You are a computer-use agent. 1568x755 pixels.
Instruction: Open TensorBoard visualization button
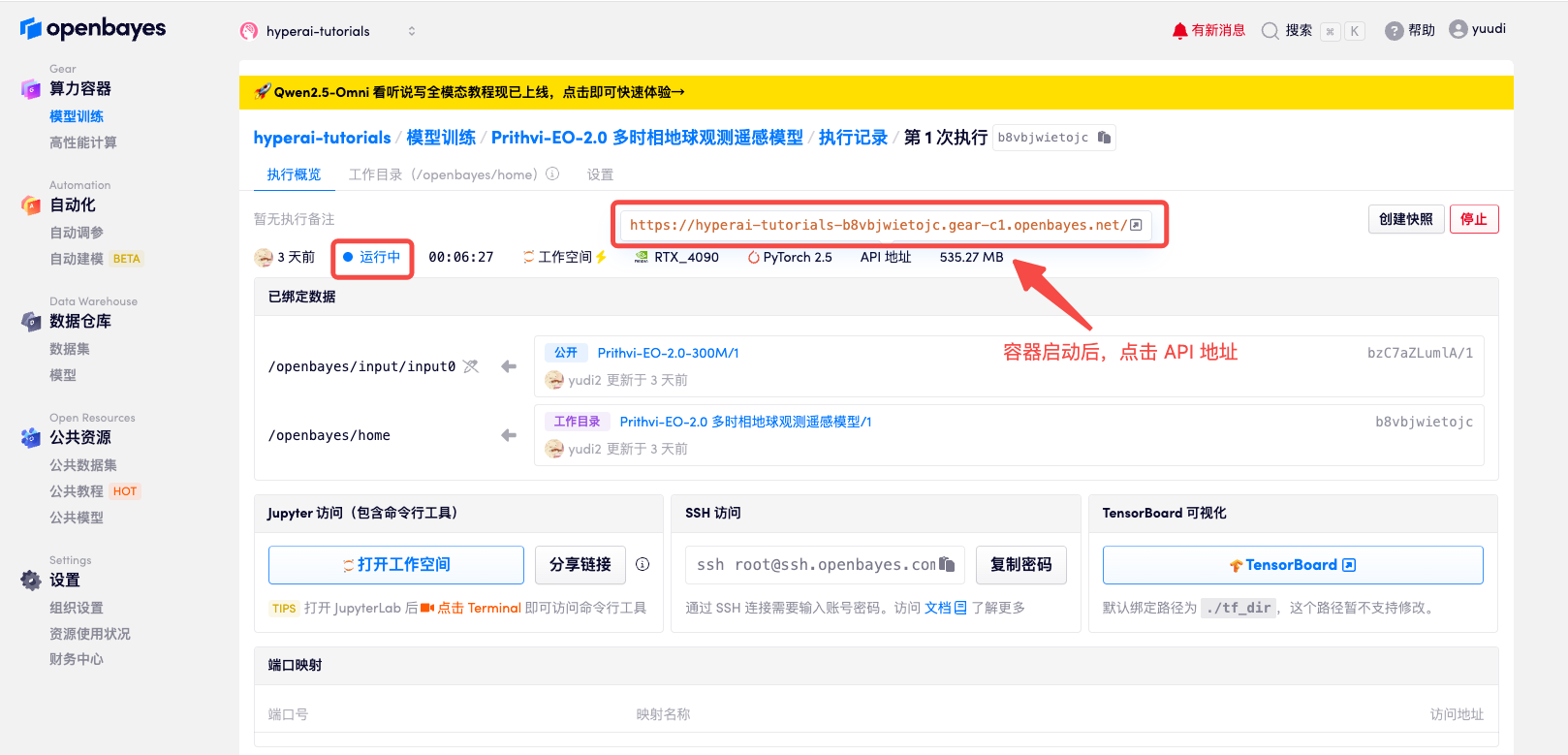pos(1292,565)
